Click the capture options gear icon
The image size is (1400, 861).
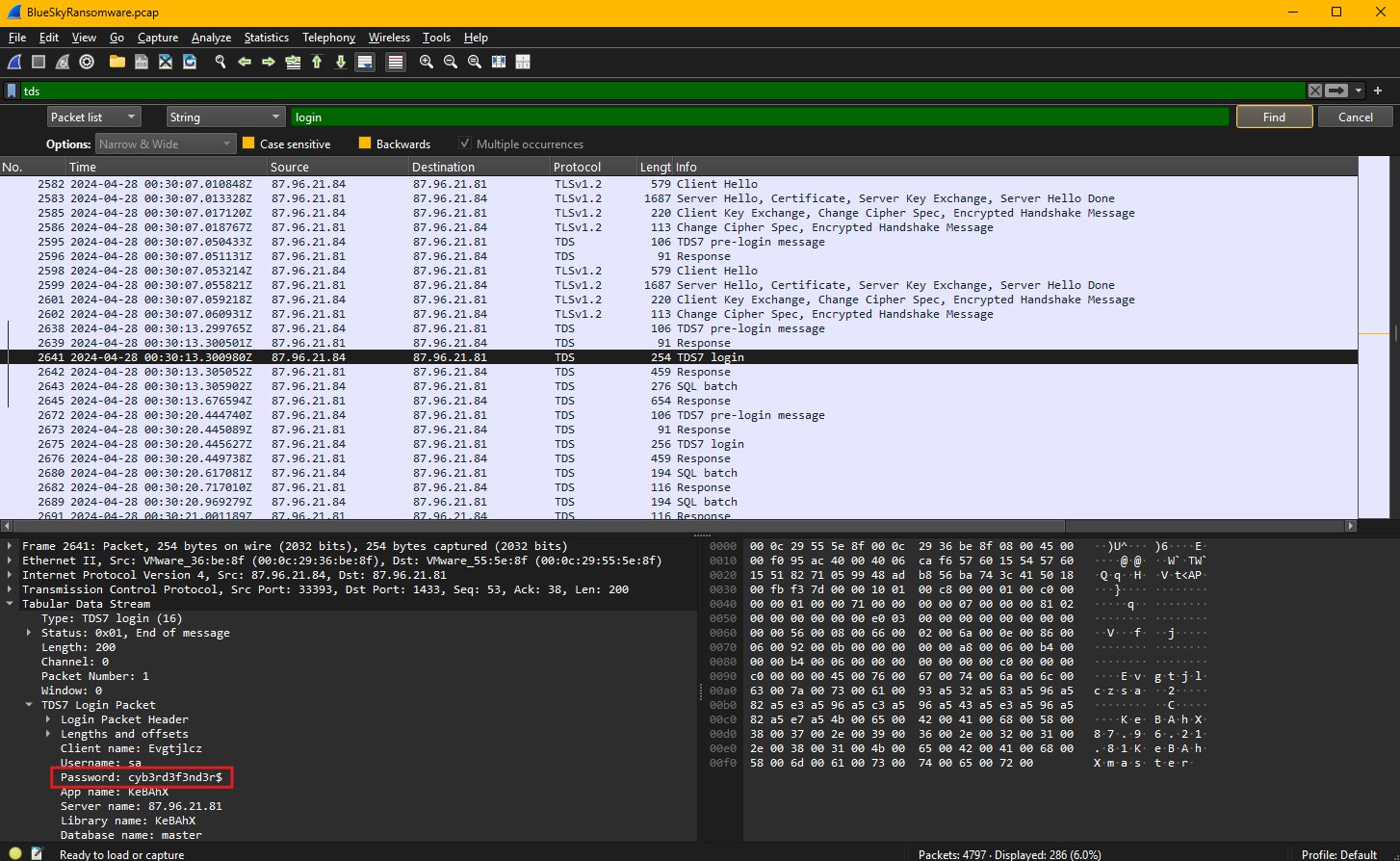tap(87, 62)
